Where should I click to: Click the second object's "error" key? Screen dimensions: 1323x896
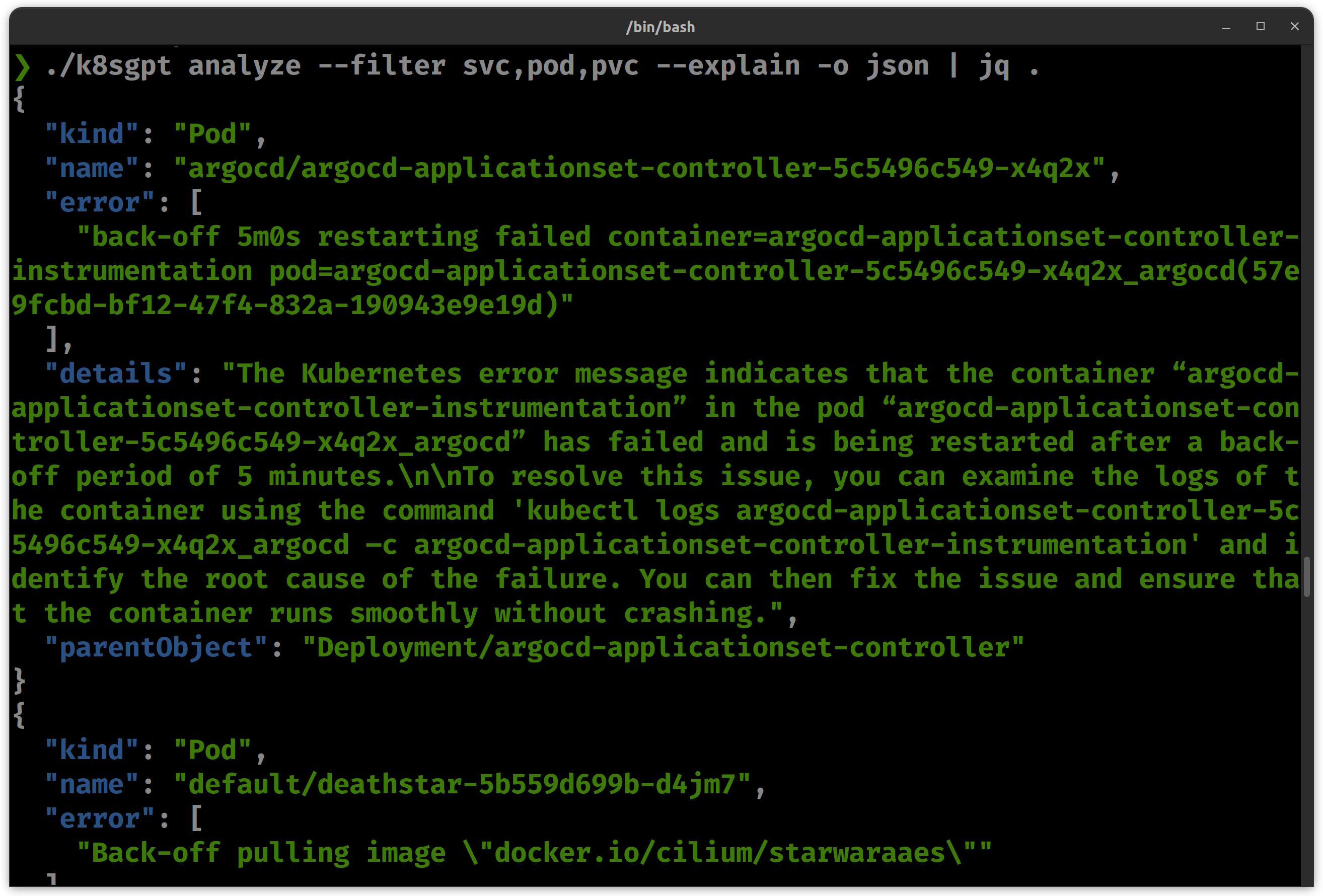(x=100, y=818)
